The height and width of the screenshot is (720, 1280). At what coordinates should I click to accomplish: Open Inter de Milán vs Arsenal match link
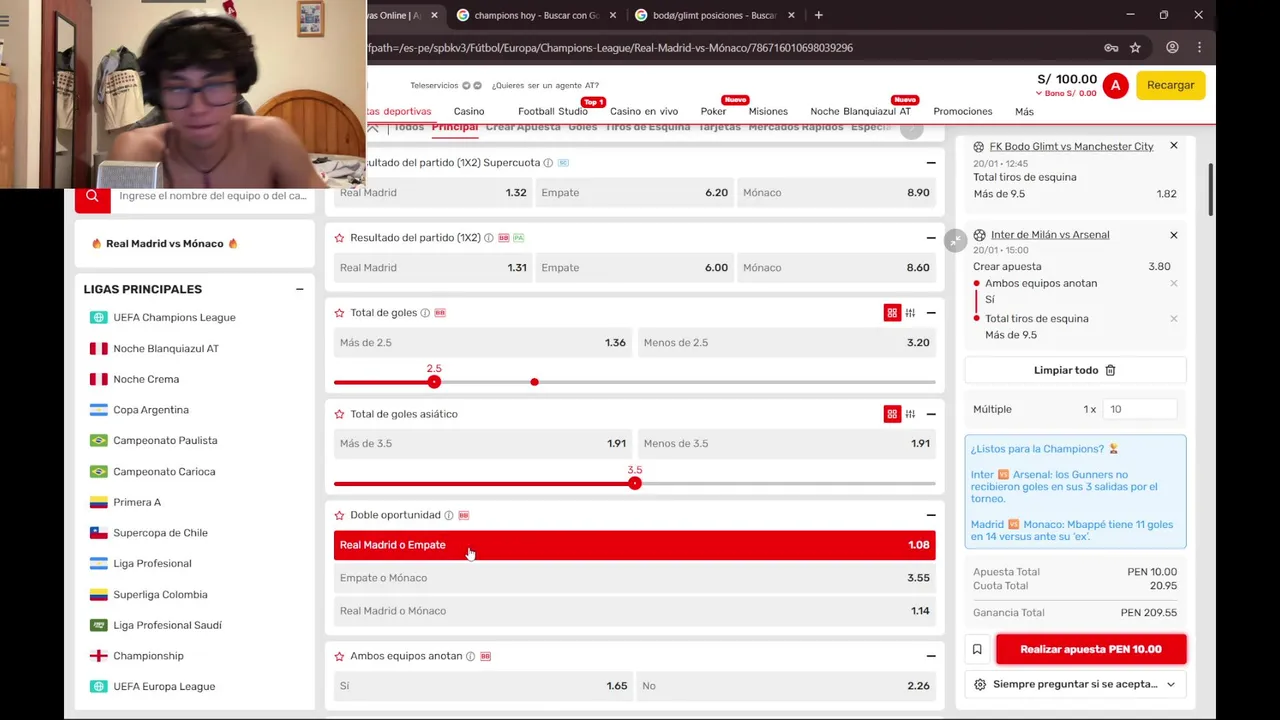[x=1050, y=235]
